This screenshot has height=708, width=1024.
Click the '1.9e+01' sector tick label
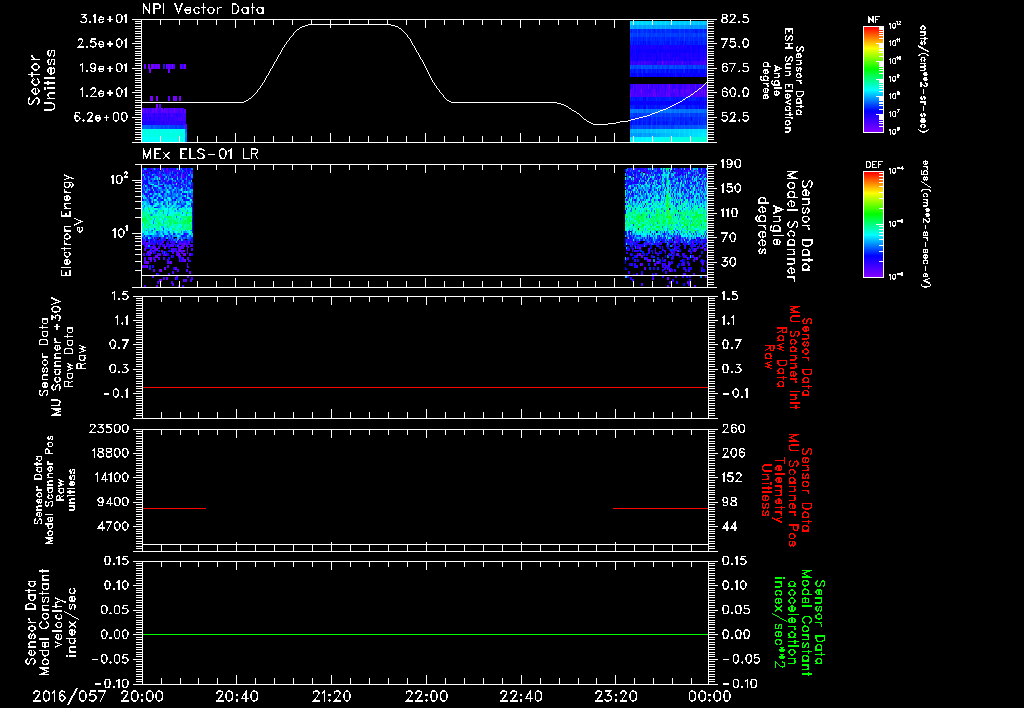pyautogui.click(x=104, y=68)
